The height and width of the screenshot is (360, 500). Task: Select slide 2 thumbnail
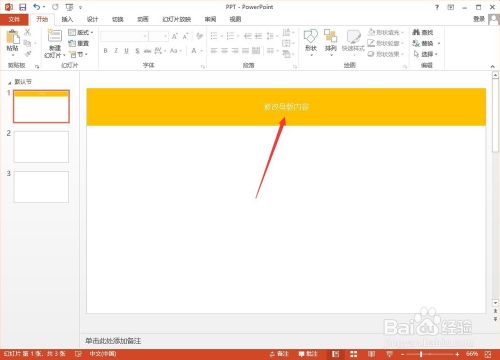point(41,147)
